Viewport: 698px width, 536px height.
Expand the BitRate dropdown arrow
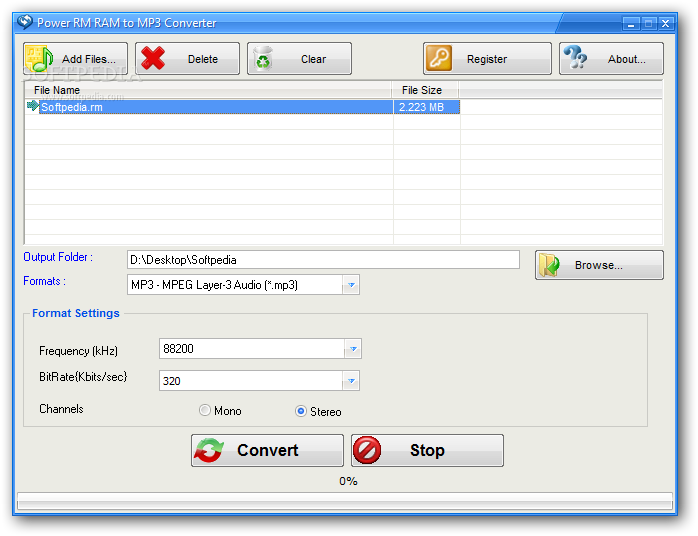point(351,381)
